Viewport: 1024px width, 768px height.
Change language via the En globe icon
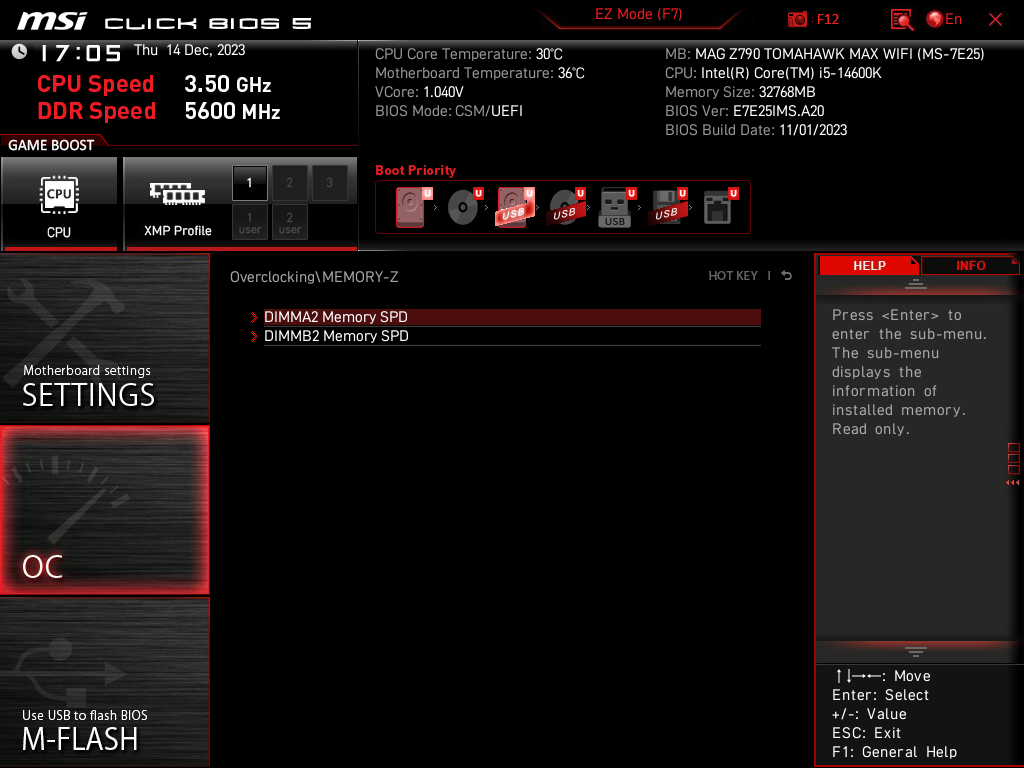coord(944,19)
